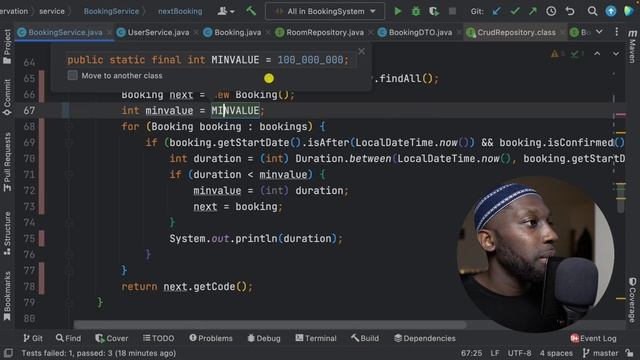Collapse the for loop fold marker line 68
The width and height of the screenshot is (640, 360).
[69, 127]
